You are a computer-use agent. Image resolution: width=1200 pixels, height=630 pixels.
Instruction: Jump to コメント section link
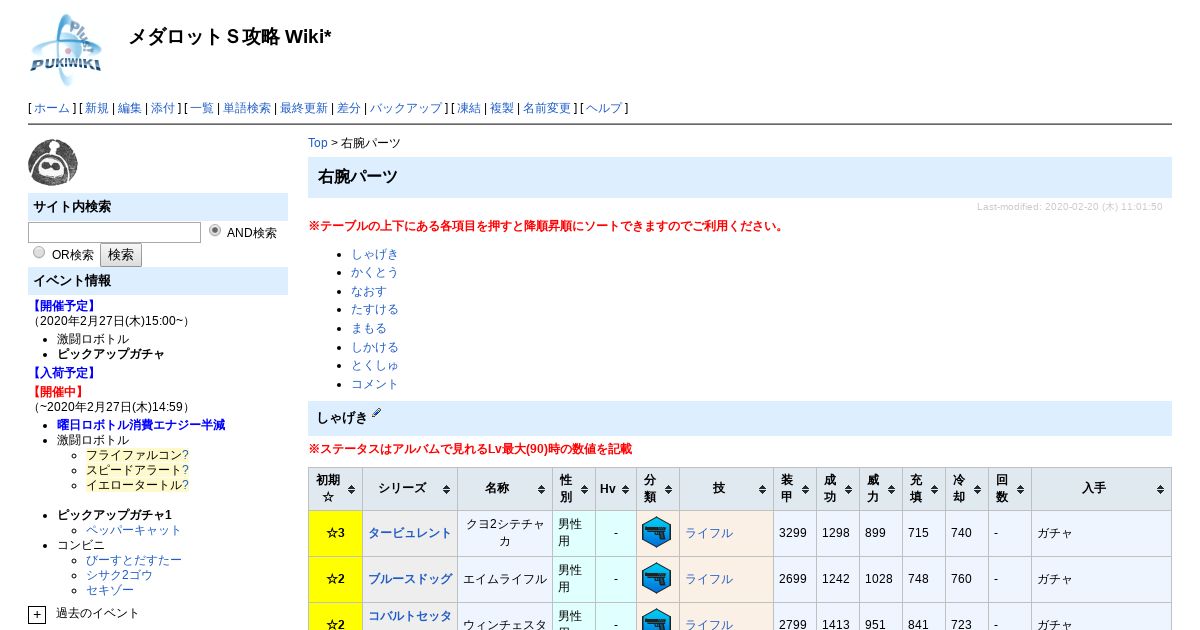click(x=375, y=384)
